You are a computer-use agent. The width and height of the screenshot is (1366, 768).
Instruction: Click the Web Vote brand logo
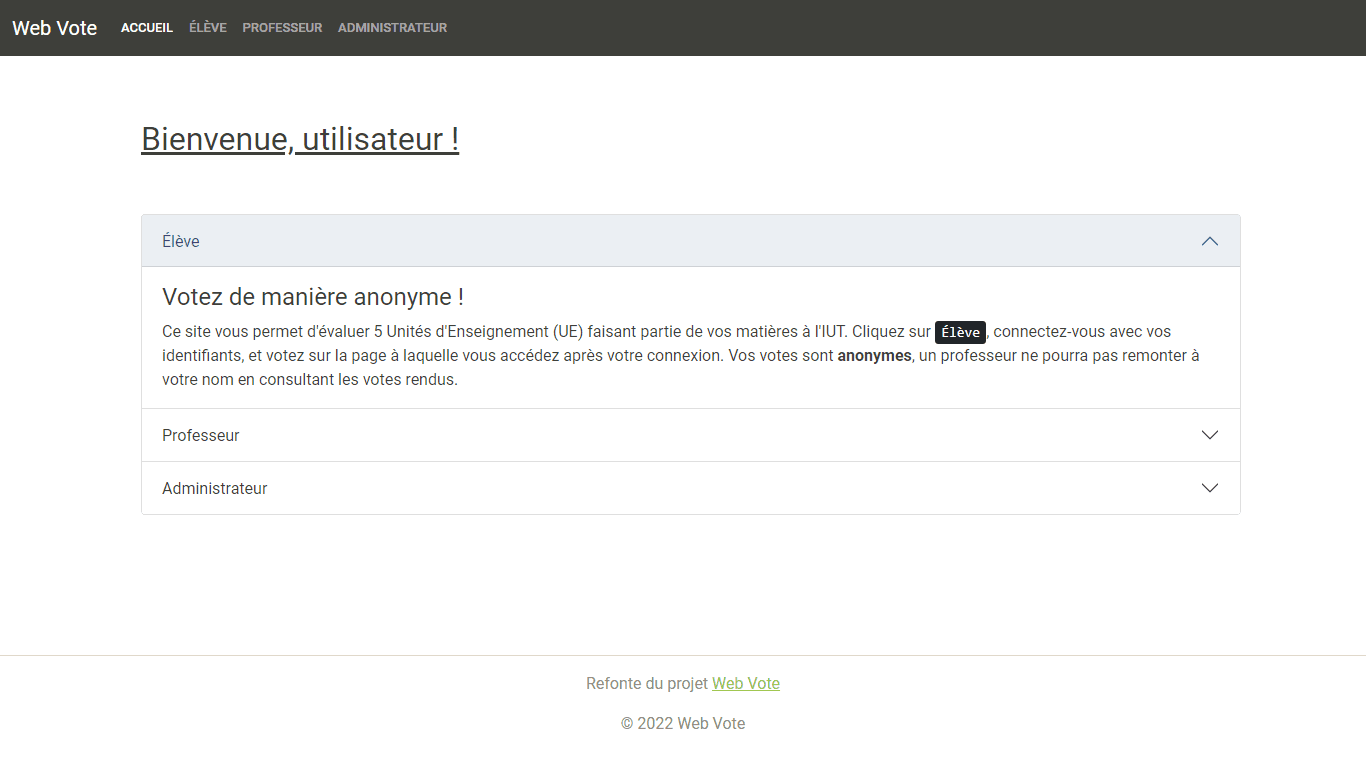point(55,28)
